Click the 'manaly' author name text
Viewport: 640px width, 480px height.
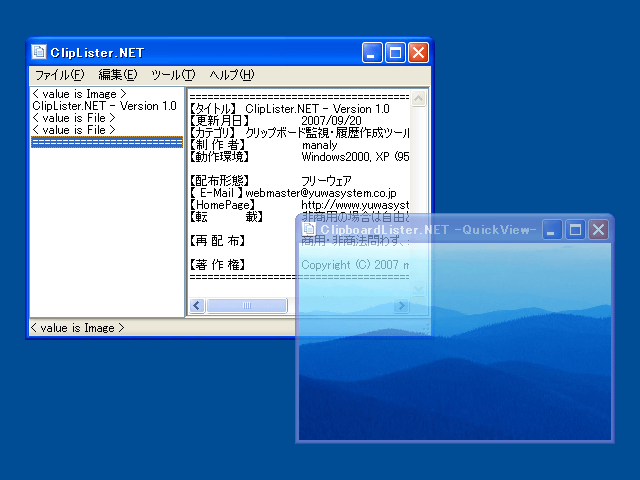click(320, 145)
